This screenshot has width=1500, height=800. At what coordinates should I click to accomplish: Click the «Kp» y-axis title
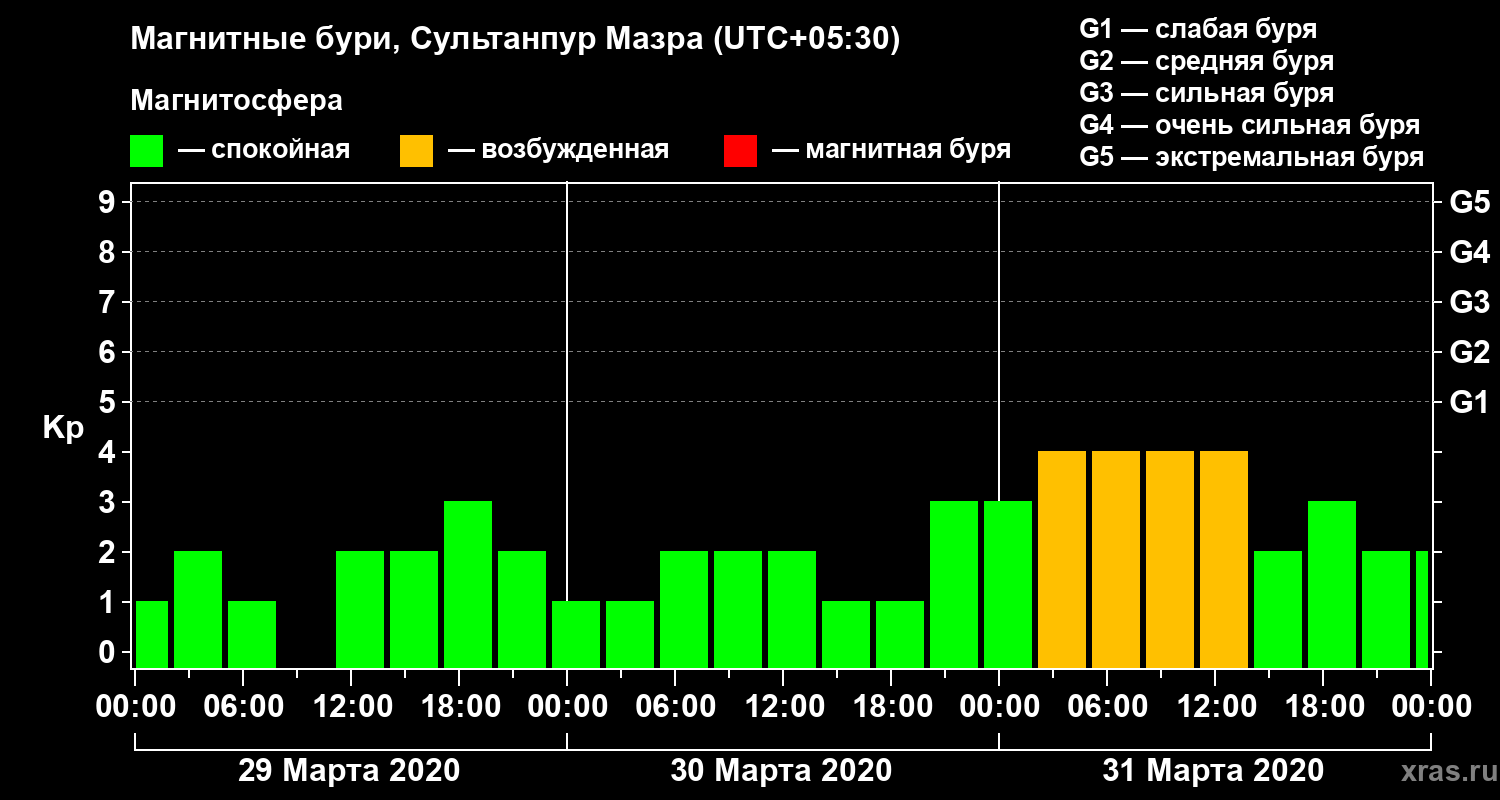pos(63,428)
